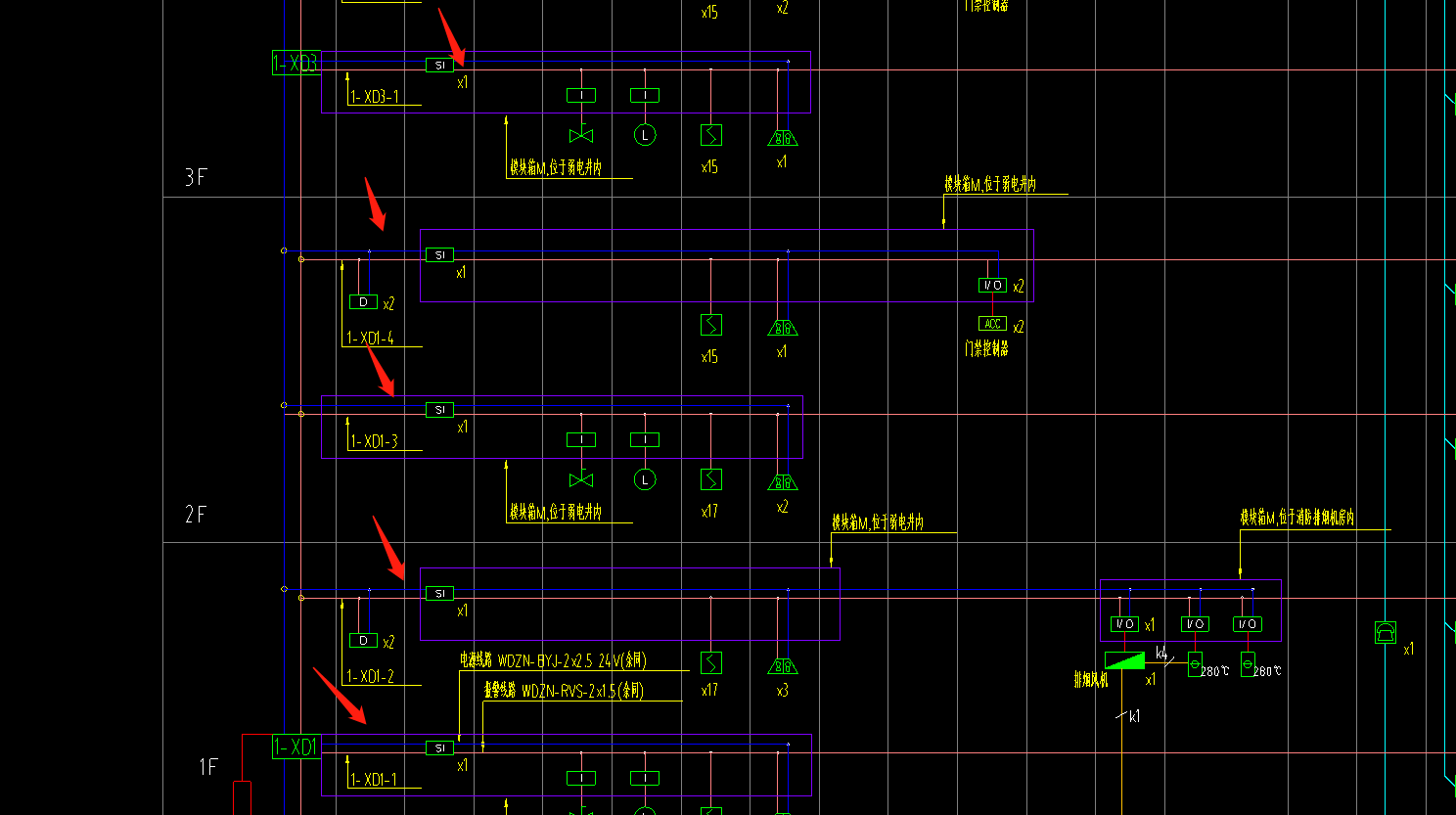Screen dimensions: 1456x815
Task: Click the x15 count below the 1-XD1-4 detector
Action: point(709,357)
